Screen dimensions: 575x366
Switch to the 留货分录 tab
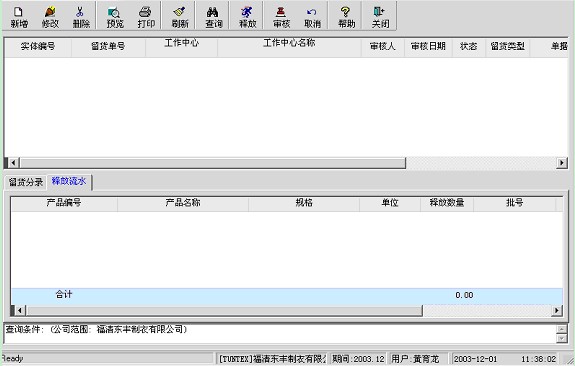[26, 182]
